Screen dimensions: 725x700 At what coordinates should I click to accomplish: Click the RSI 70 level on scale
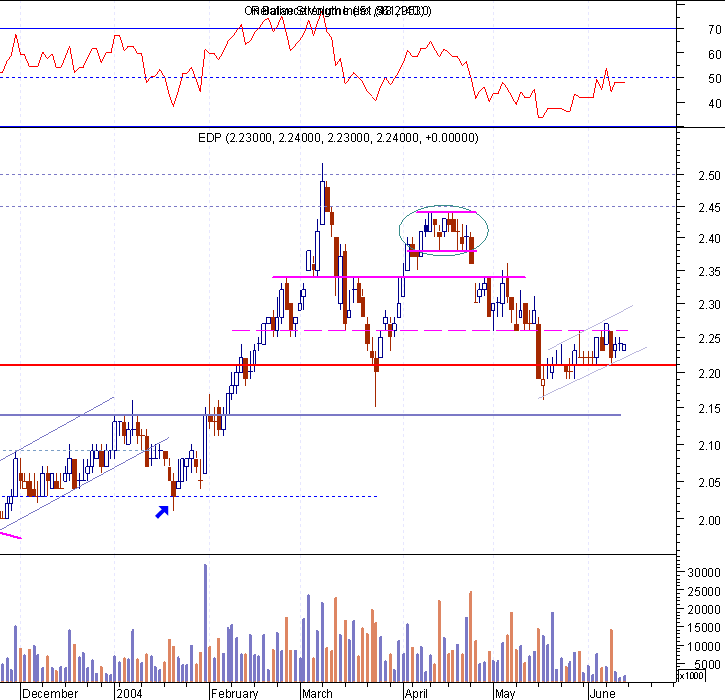click(714, 30)
